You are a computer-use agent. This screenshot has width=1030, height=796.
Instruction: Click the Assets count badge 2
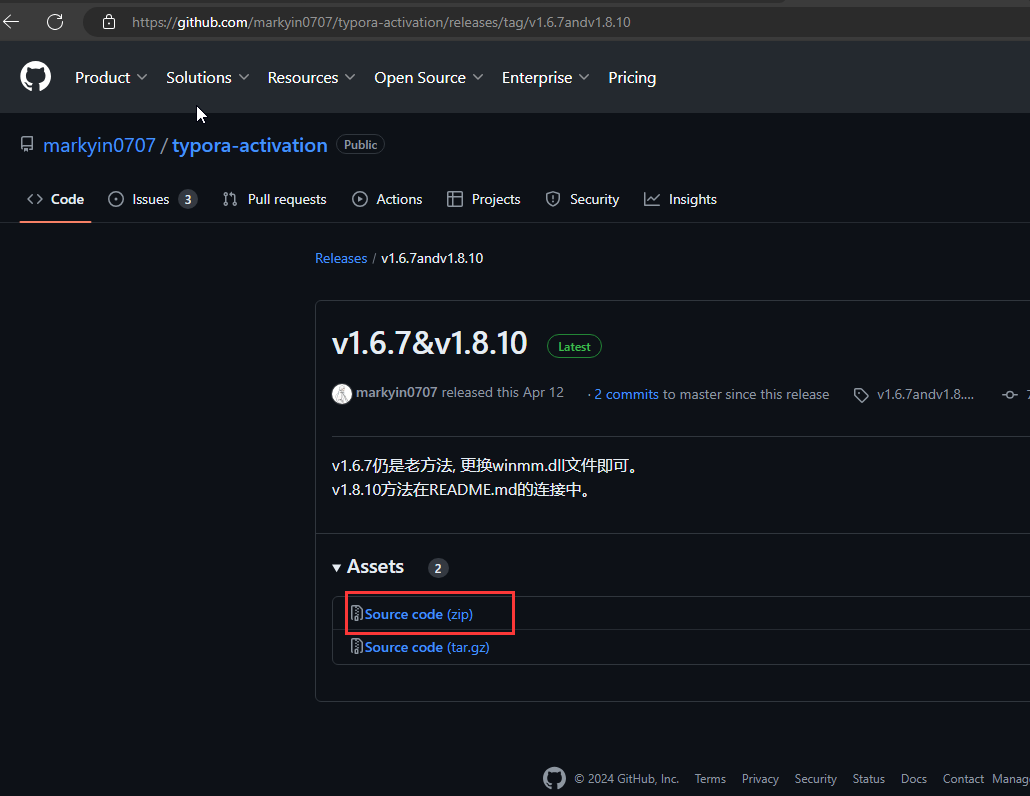(438, 568)
